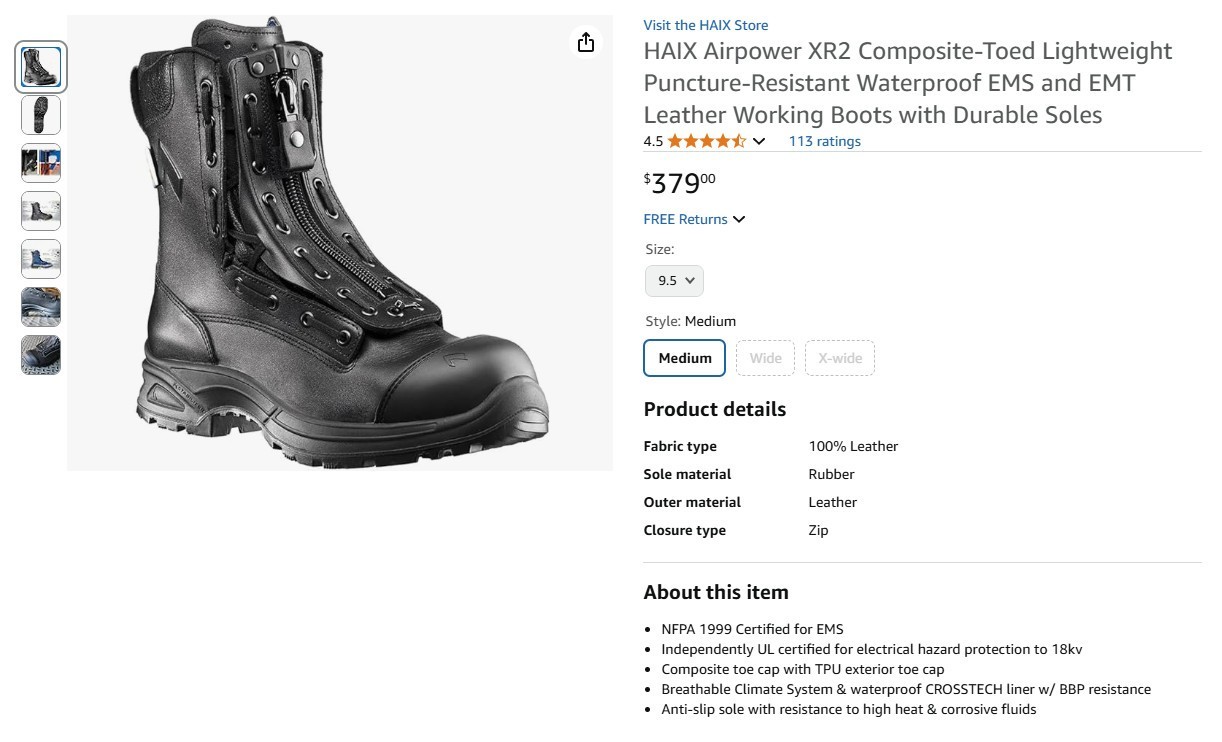This screenshot has height=742, width=1222.
Task: Choose the Wide width style
Action: point(766,358)
